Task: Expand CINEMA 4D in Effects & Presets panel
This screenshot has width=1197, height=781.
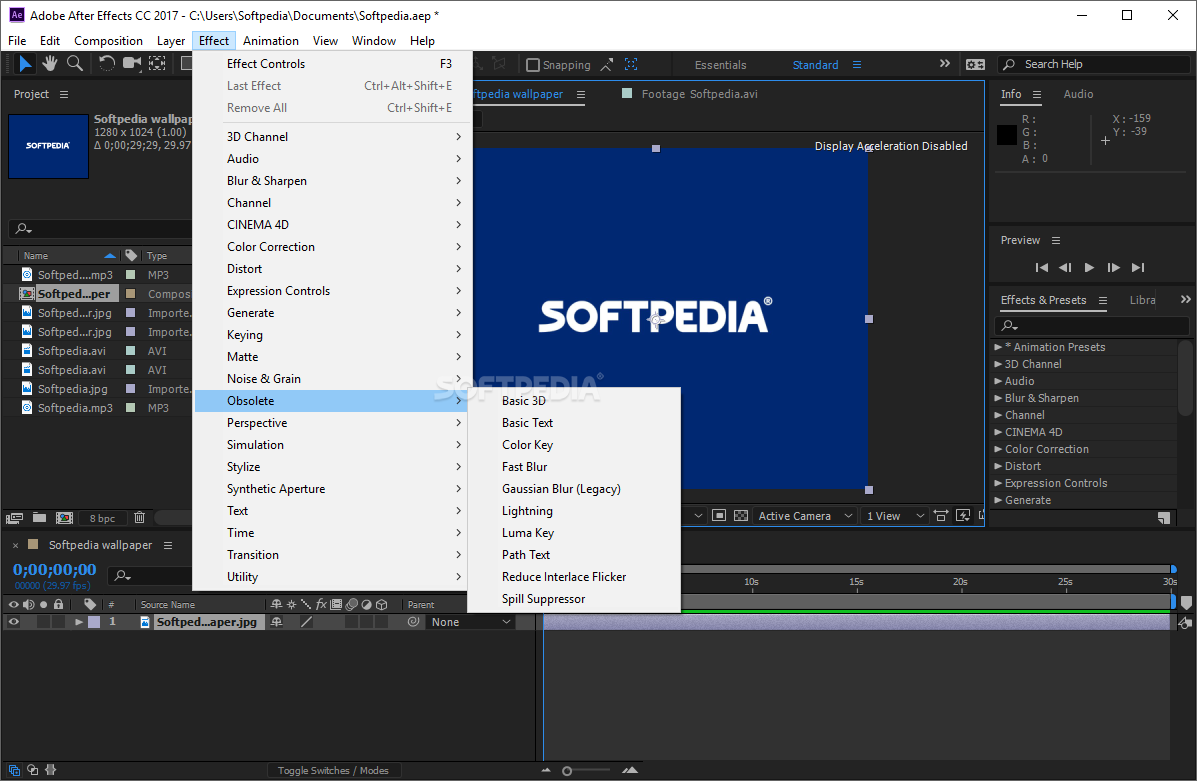Action: click(x=999, y=432)
